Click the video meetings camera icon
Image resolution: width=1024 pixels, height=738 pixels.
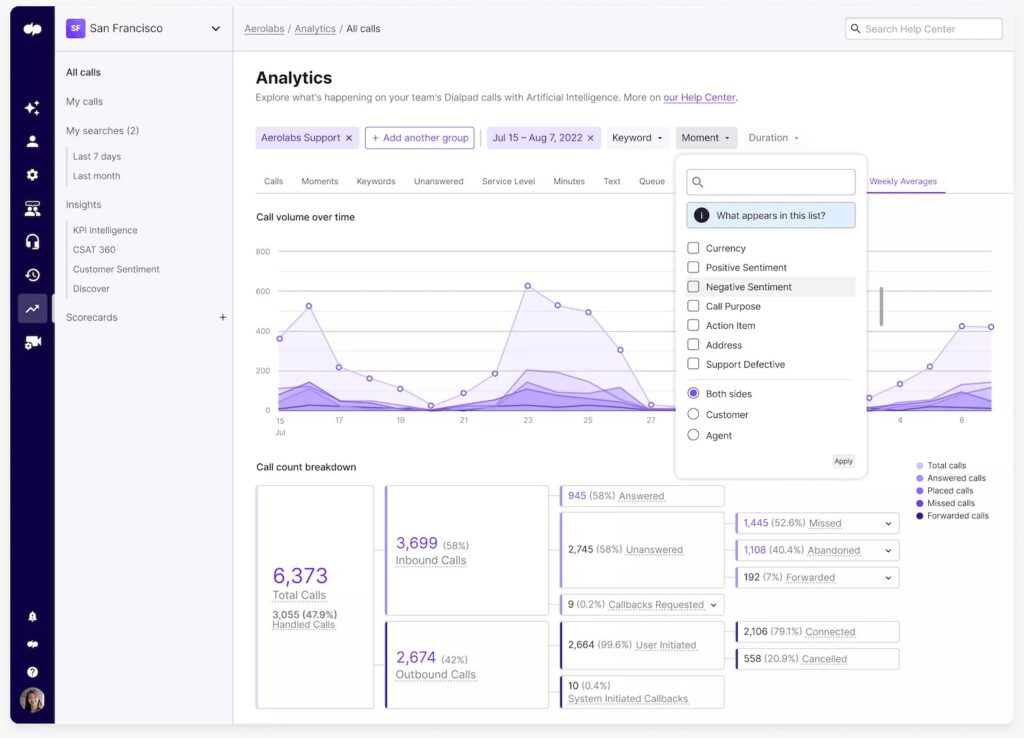(32, 342)
